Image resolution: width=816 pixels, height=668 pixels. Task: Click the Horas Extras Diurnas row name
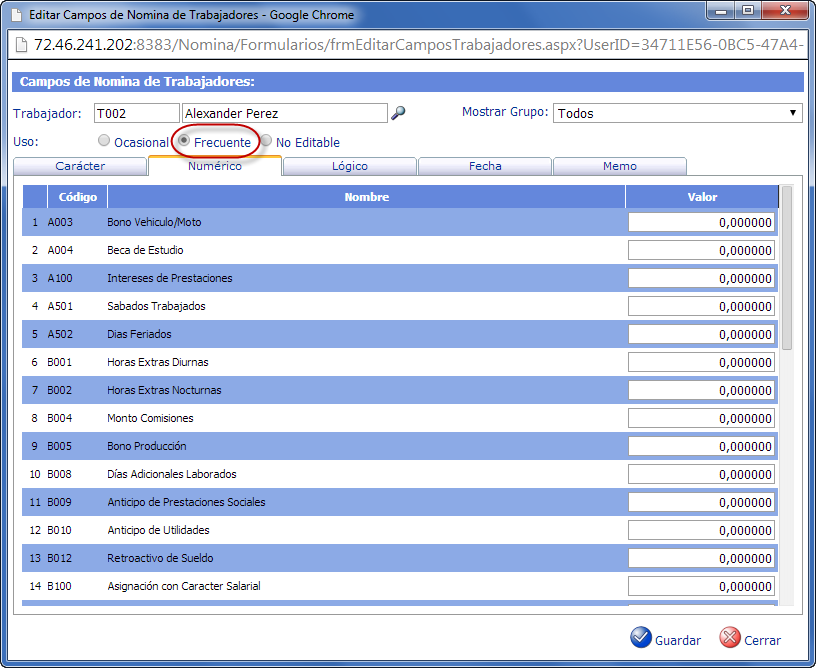[158, 362]
